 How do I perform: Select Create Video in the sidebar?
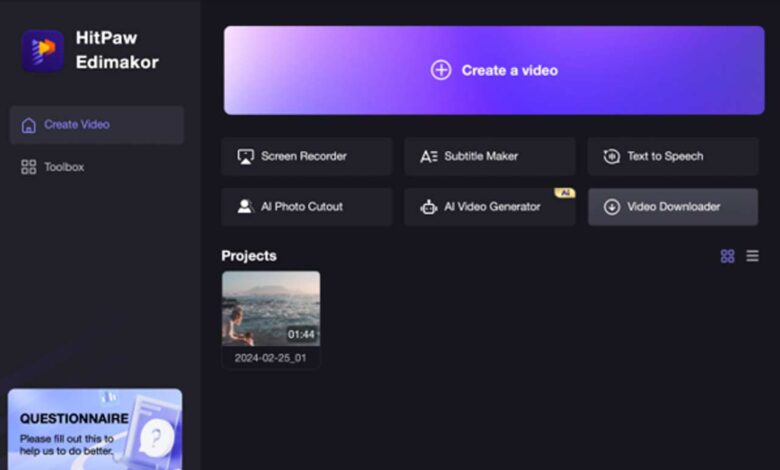click(96, 125)
